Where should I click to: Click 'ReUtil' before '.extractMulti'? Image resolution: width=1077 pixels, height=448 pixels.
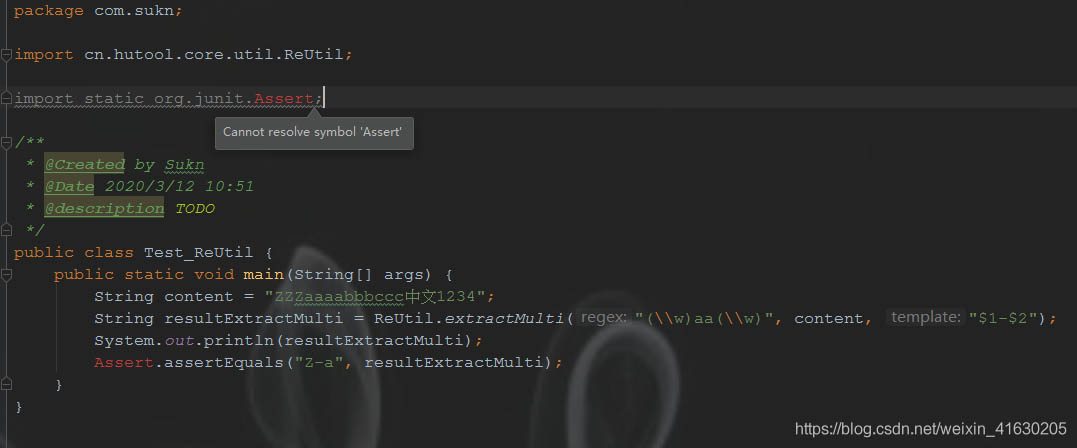(403, 319)
